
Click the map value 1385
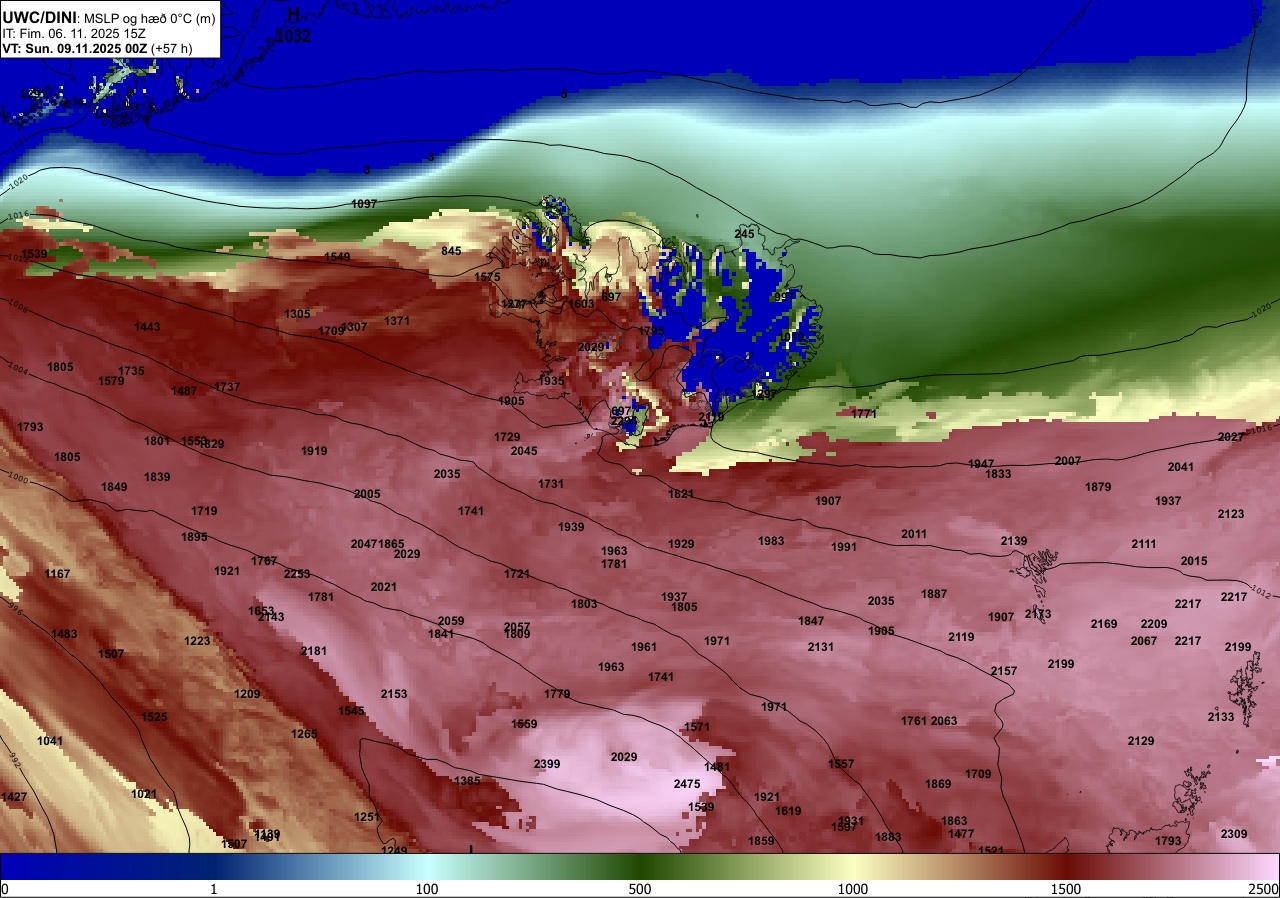tap(467, 781)
